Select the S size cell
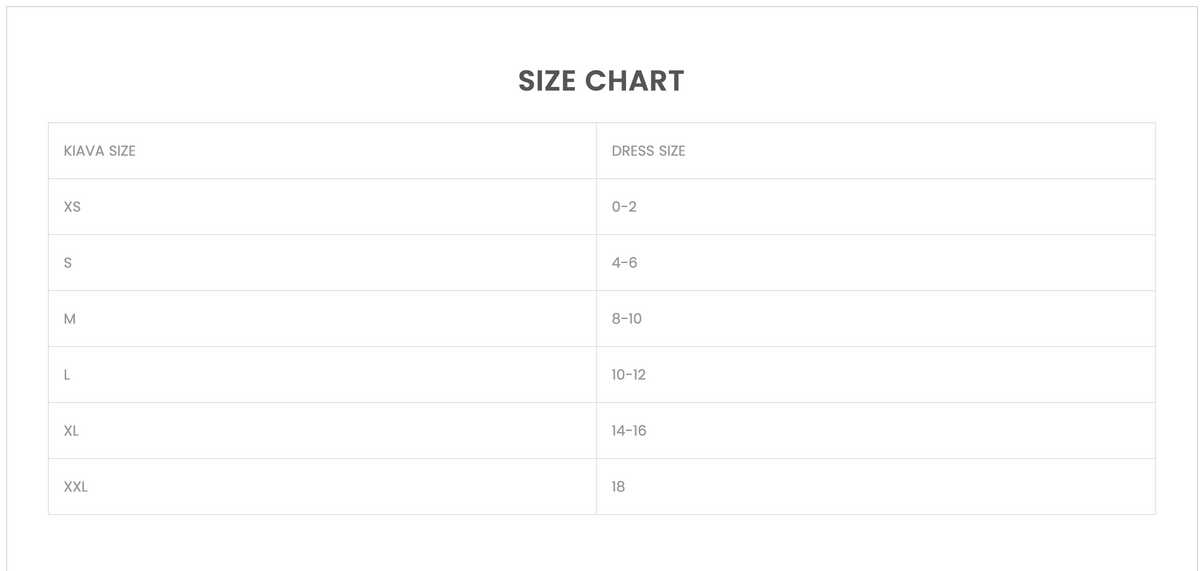The height and width of the screenshot is (571, 1200). 68,263
